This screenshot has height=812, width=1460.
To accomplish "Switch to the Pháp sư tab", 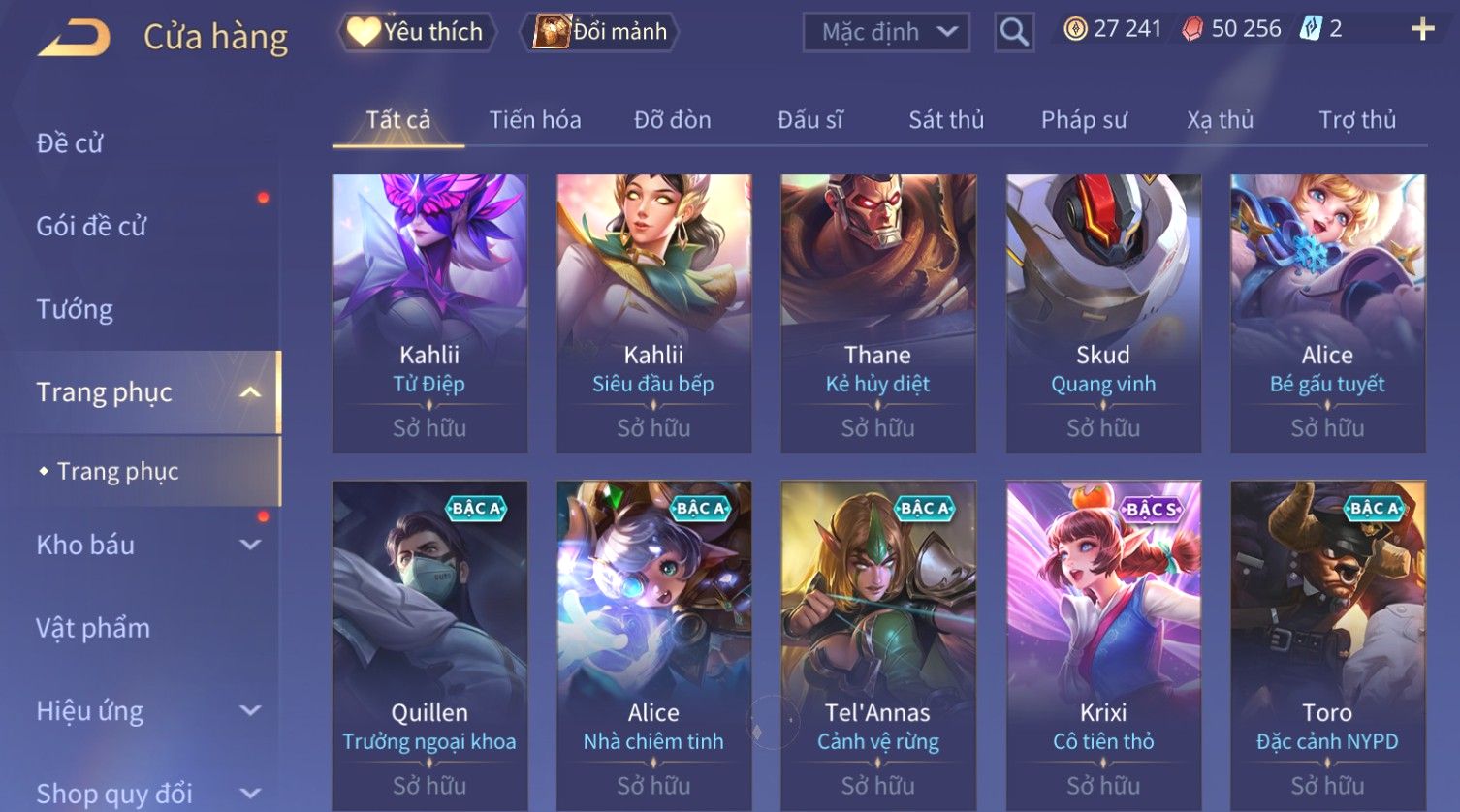I will click(1084, 119).
